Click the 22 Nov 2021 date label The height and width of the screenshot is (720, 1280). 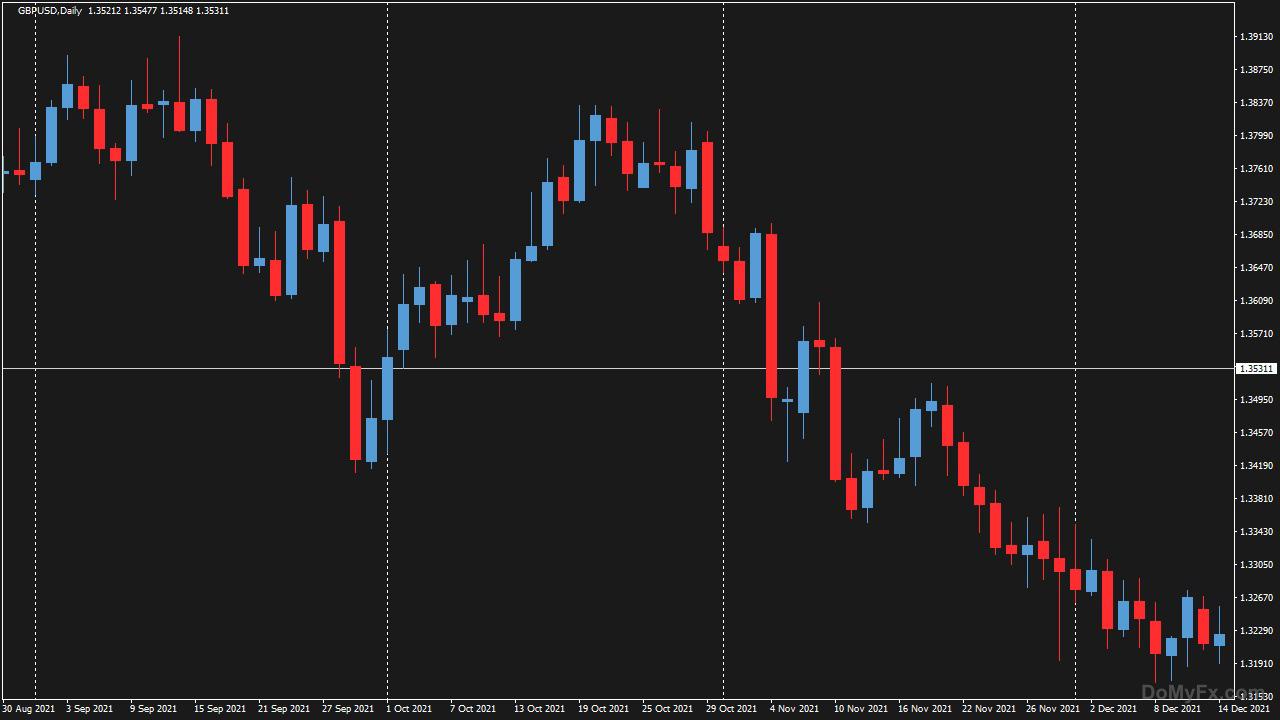point(988,709)
